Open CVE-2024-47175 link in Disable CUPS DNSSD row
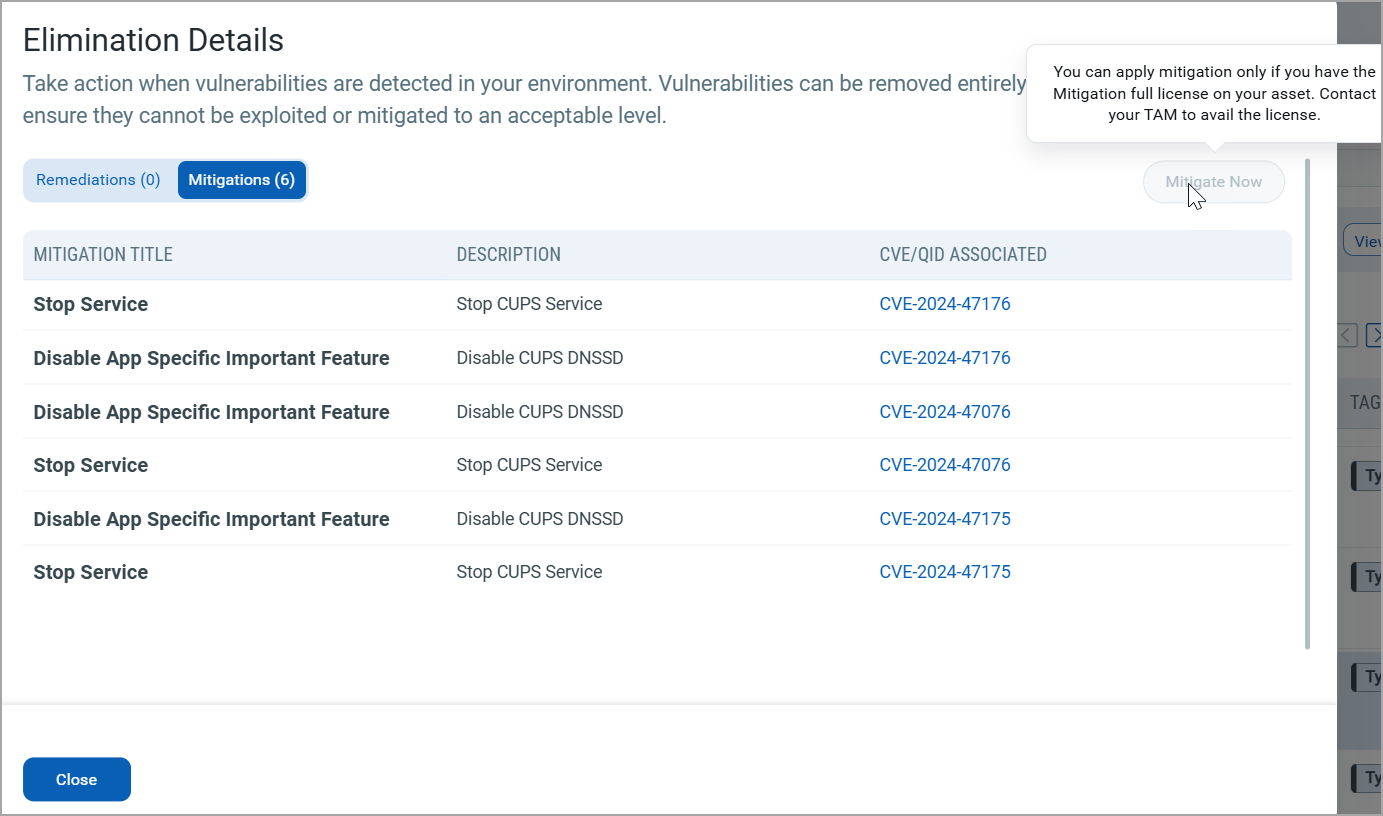This screenshot has width=1383, height=816. click(944, 519)
